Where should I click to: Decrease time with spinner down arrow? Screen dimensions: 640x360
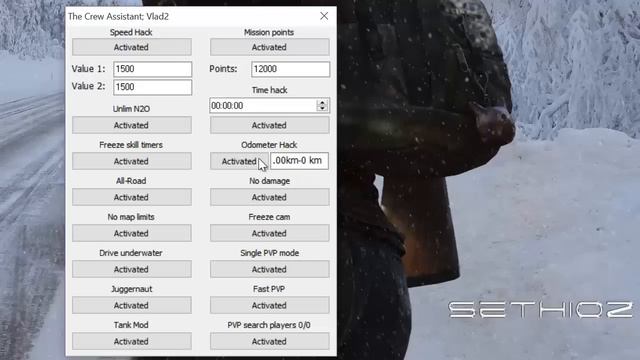click(x=322, y=109)
